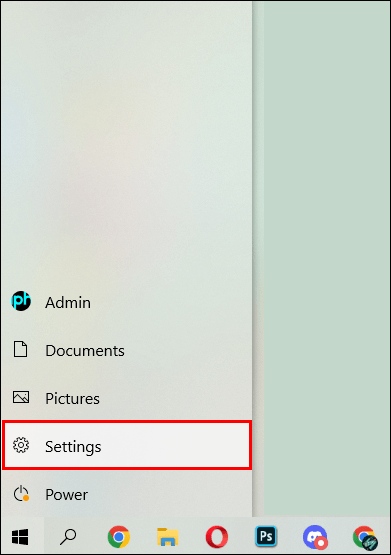Open Documents from the Start menu

127,350
